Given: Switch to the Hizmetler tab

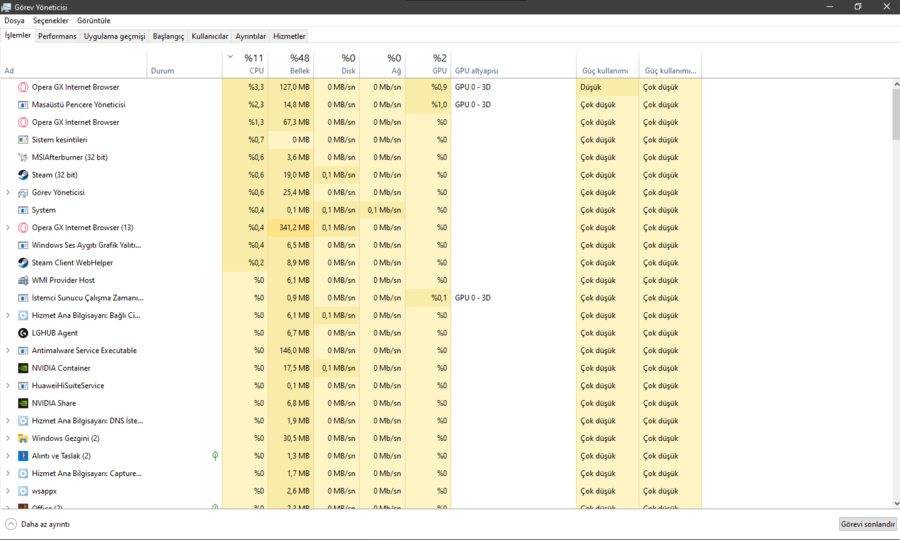Looking at the screenshot, I should pyautogui.click(x=289, y=36).
